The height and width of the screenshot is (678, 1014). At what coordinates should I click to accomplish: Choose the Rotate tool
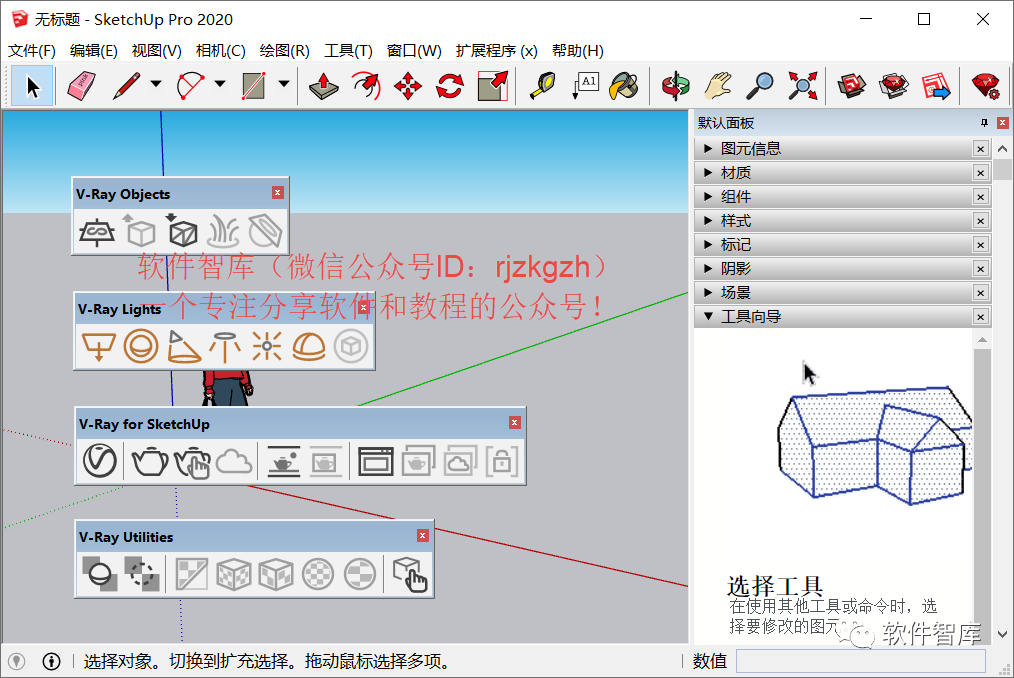click(x=450, y=85)
